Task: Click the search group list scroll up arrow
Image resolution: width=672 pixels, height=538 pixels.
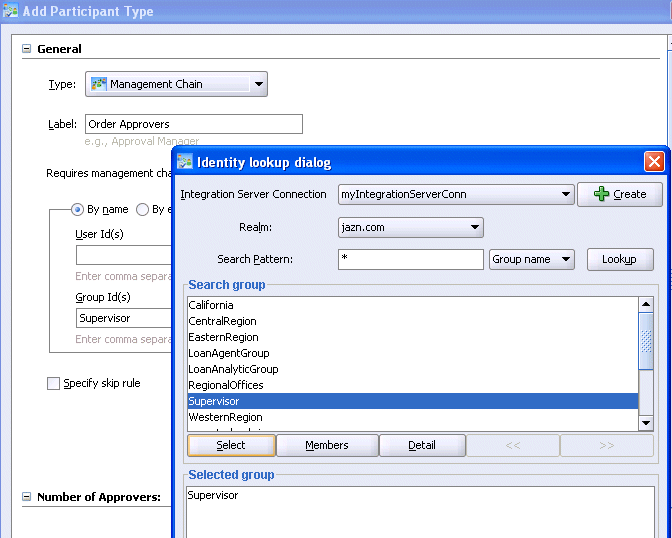Action: pyautogui.click(x=646, y=304)
